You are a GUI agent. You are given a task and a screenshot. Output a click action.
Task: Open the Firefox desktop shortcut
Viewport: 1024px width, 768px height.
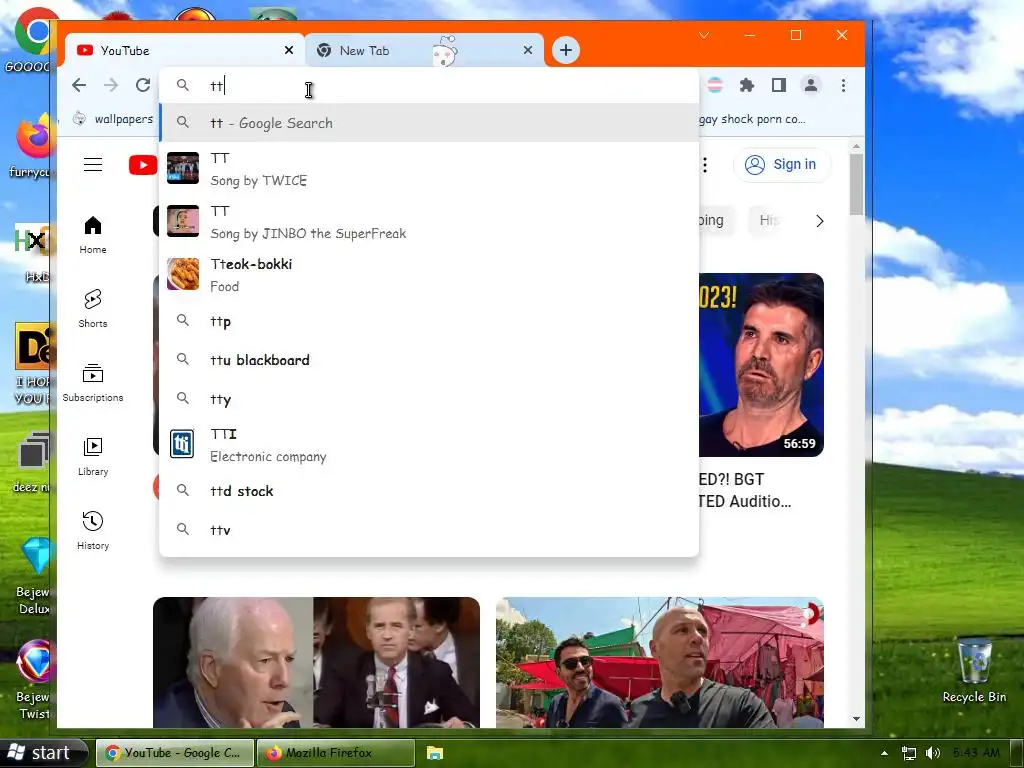point(31,147)
